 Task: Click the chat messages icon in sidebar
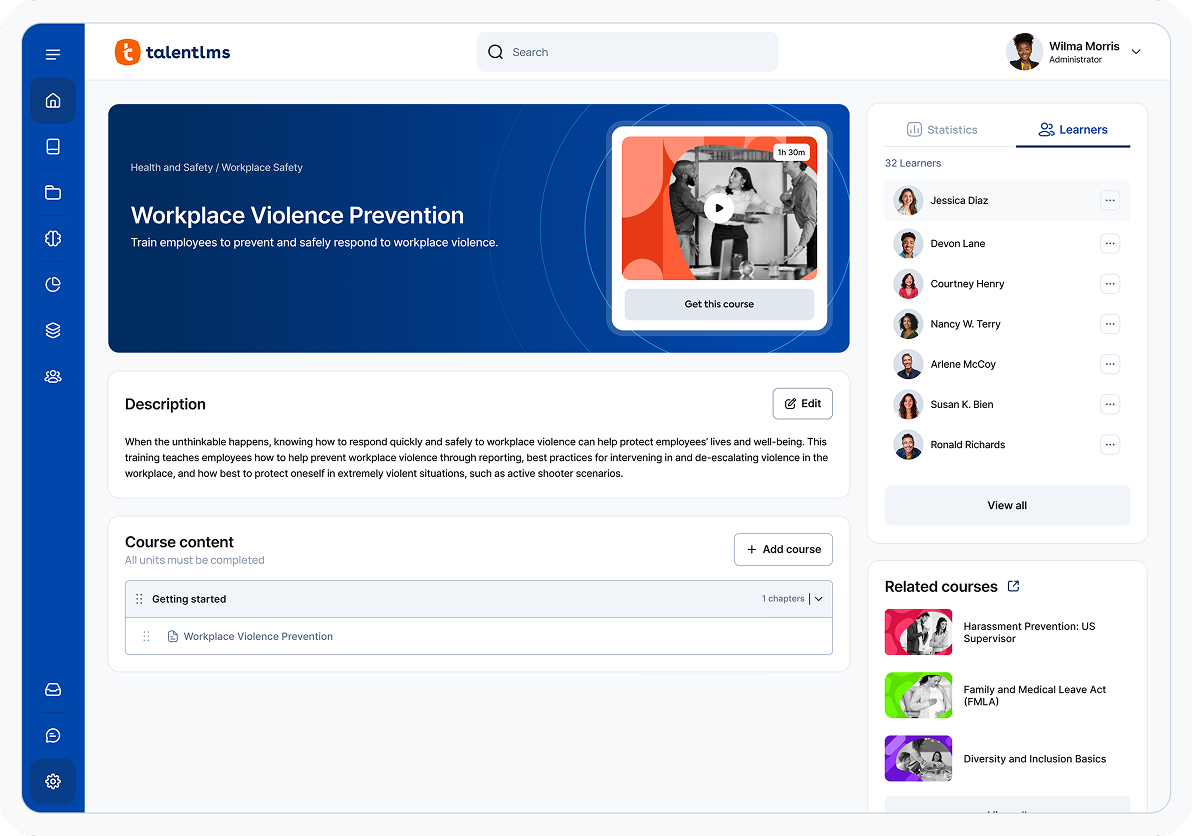[53, 736]
